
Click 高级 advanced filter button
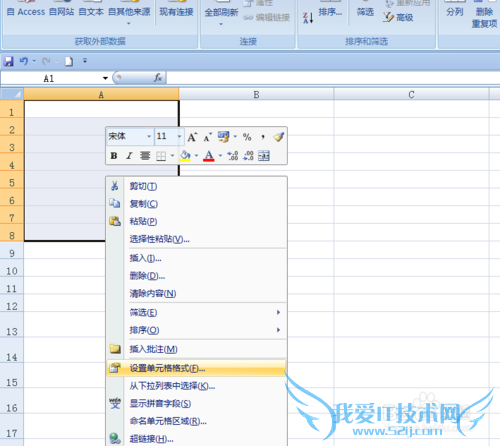point(398,17)
